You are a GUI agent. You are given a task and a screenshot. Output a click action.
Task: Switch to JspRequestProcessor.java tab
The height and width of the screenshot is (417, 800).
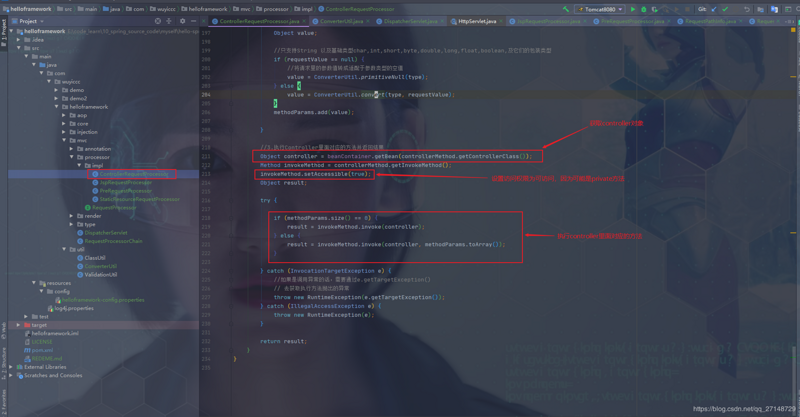548,21
